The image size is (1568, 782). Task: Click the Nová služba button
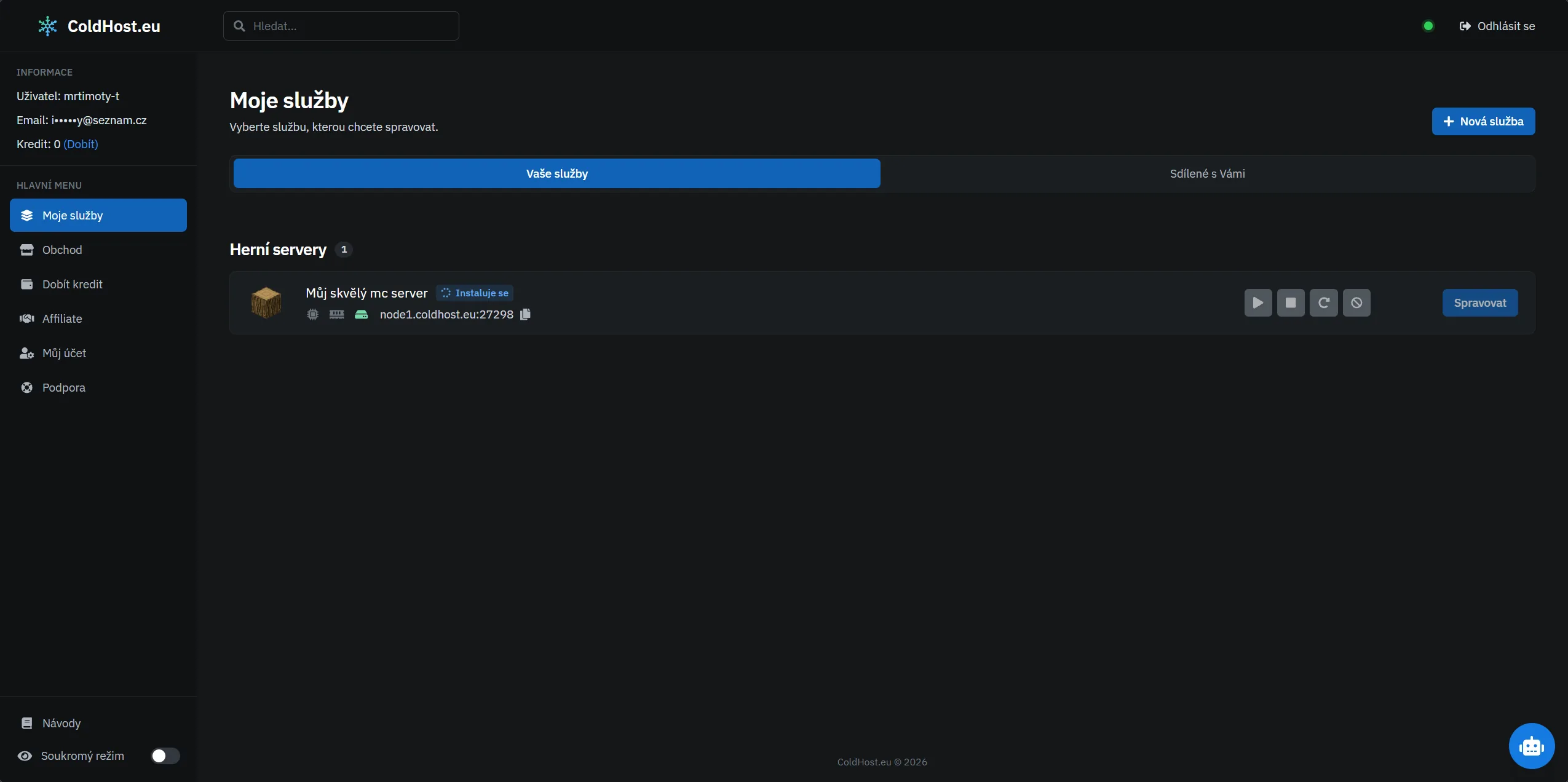(x=1483, y=121)
